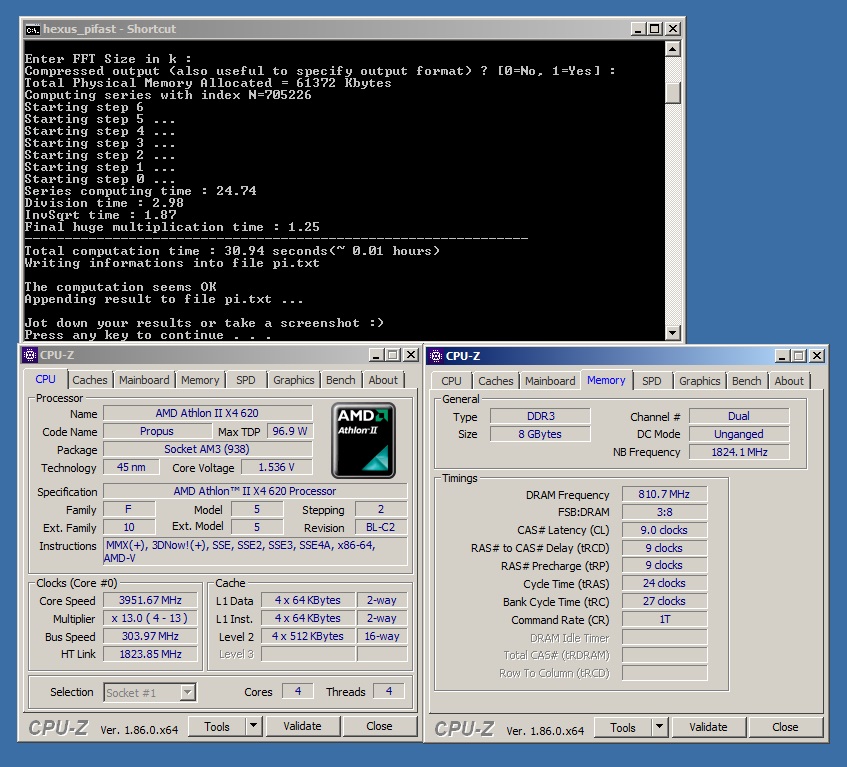This screenshot has height=767, width=847.
Task: Open the Graphics tab in right CPU-Z window
Action: [700, 381]
